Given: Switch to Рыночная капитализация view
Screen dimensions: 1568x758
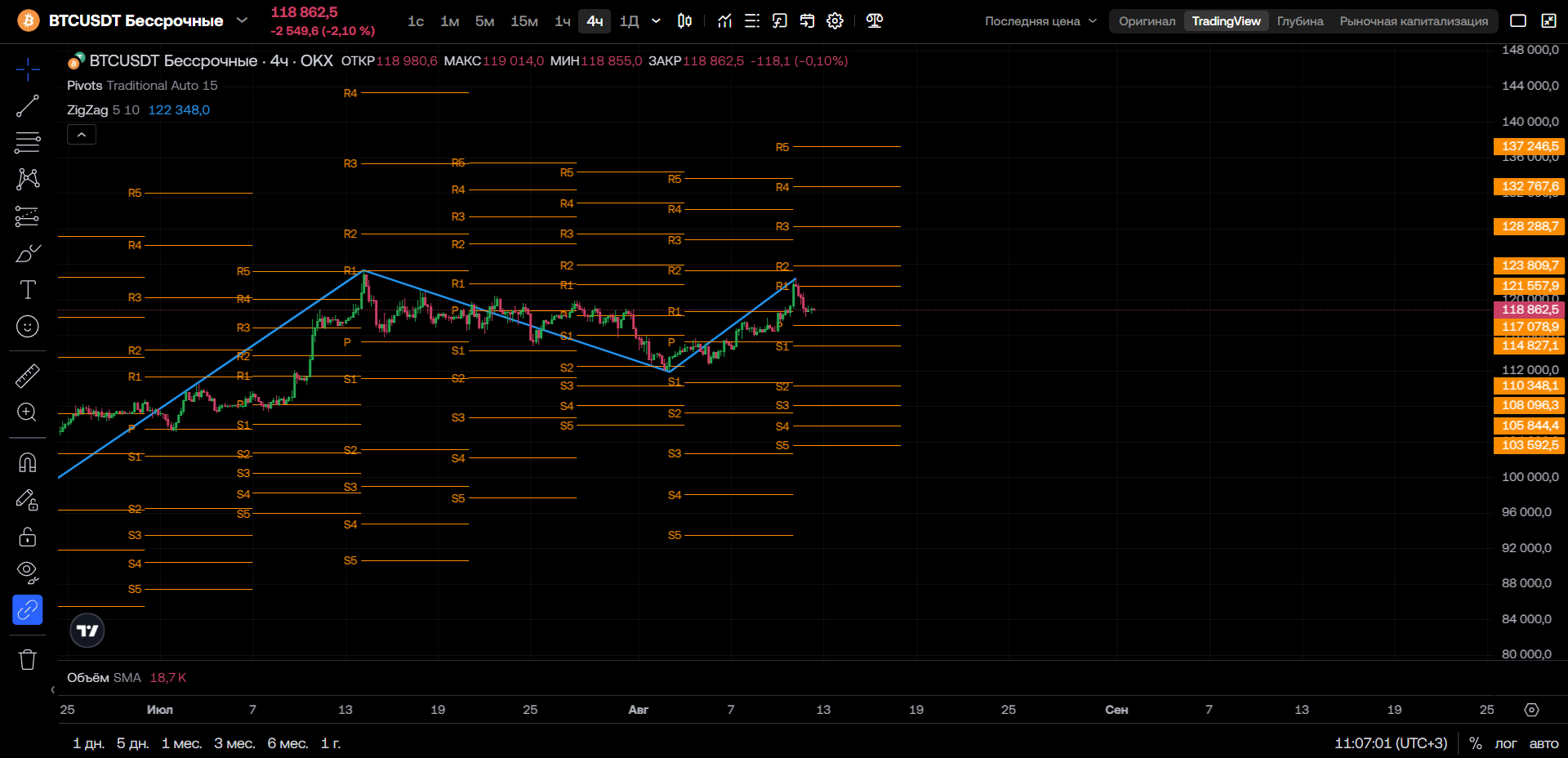Looking at the screenshot, I should [x=1414, y=21].
